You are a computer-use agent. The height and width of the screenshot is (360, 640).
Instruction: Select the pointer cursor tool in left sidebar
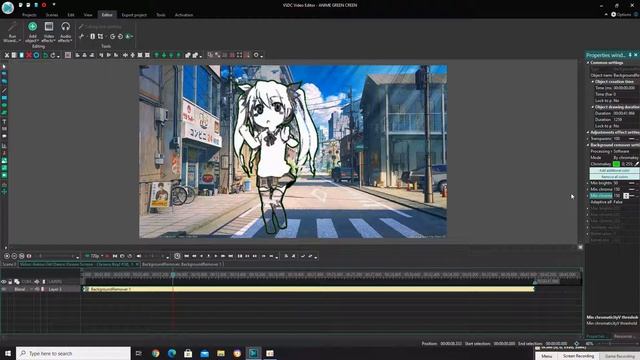[x=4, y=67]
